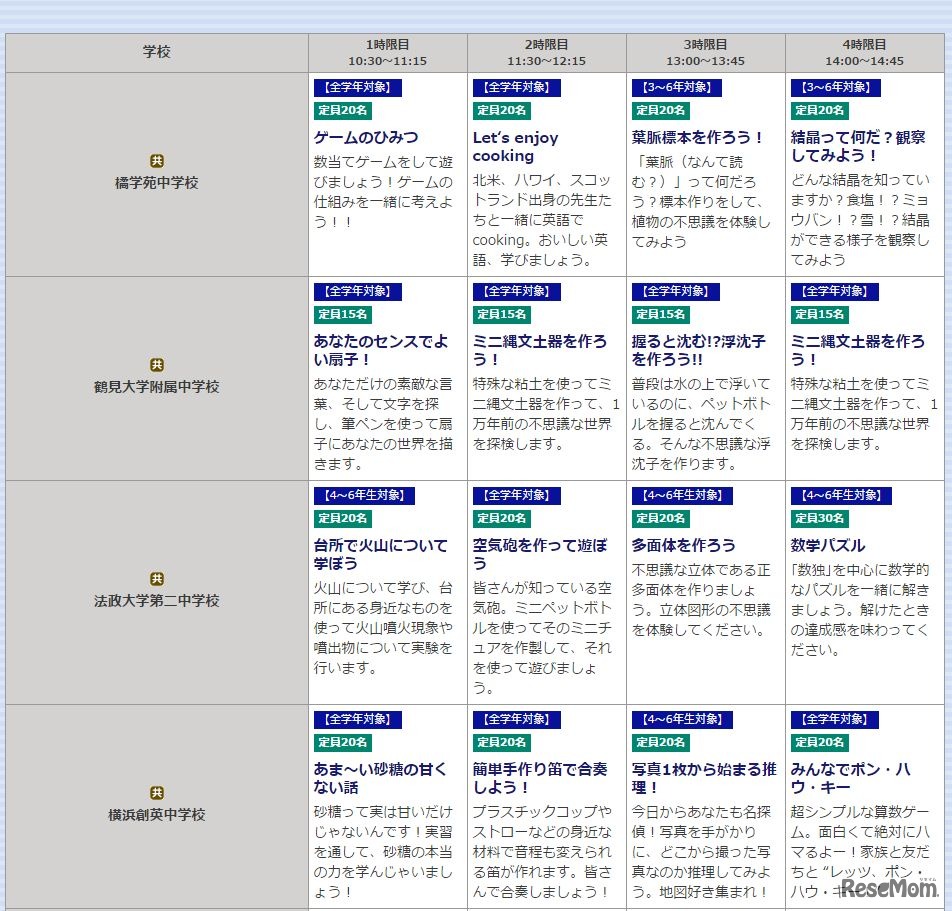Viewport: 952px width, 911px height.
Task: Open the Let's enjoy cooking class
Action: coord(516,147)
